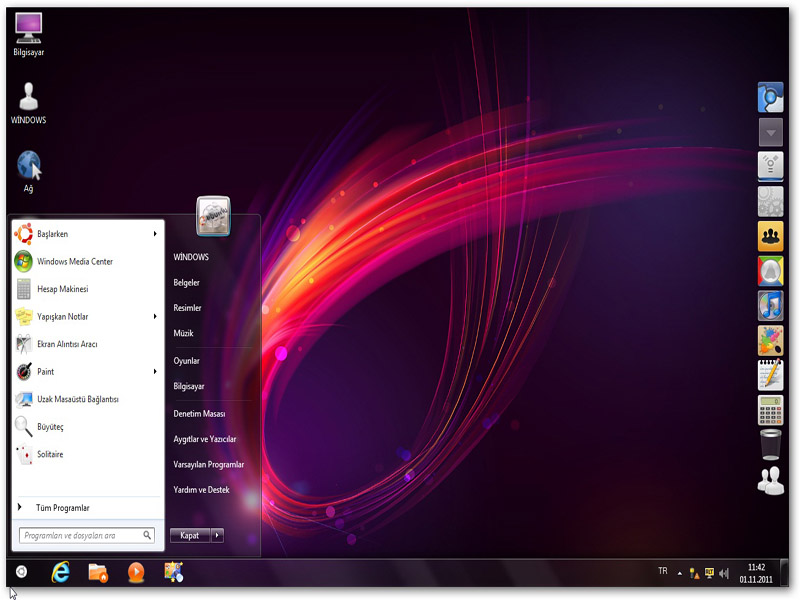This screenshot has height=600, width=800.
Task: Launch Internet Explorer from the taskbar
Action: tap(61, 572)
